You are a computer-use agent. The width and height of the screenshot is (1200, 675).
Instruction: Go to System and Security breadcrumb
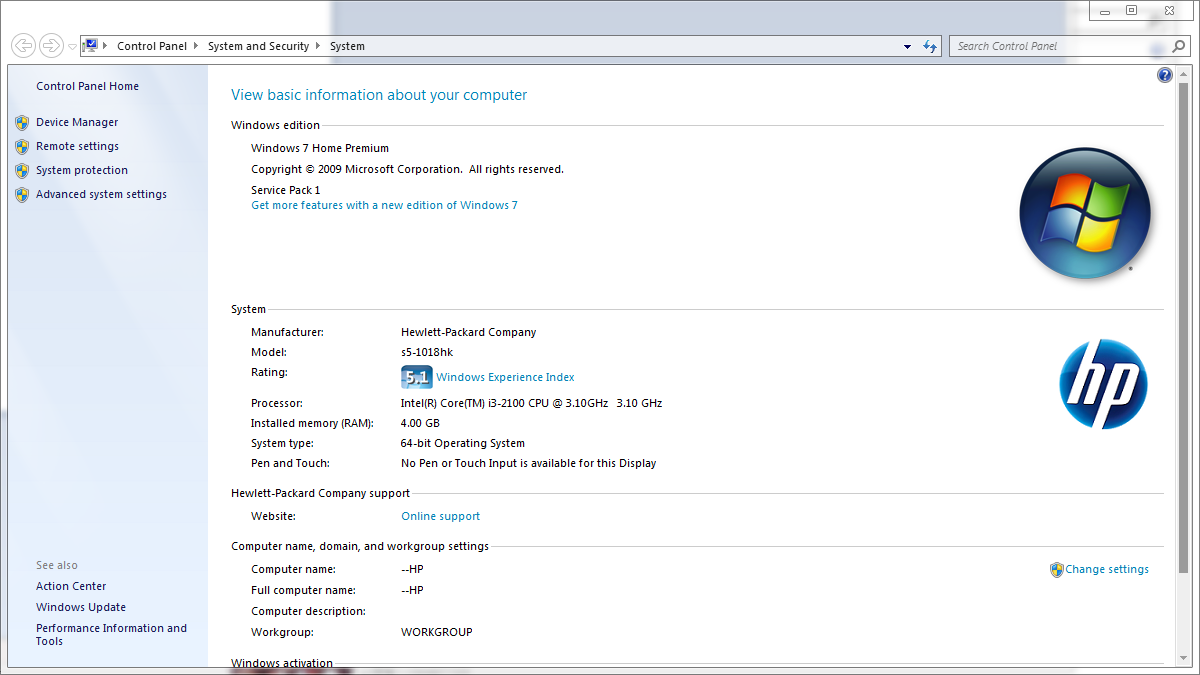tap(258, 46)
